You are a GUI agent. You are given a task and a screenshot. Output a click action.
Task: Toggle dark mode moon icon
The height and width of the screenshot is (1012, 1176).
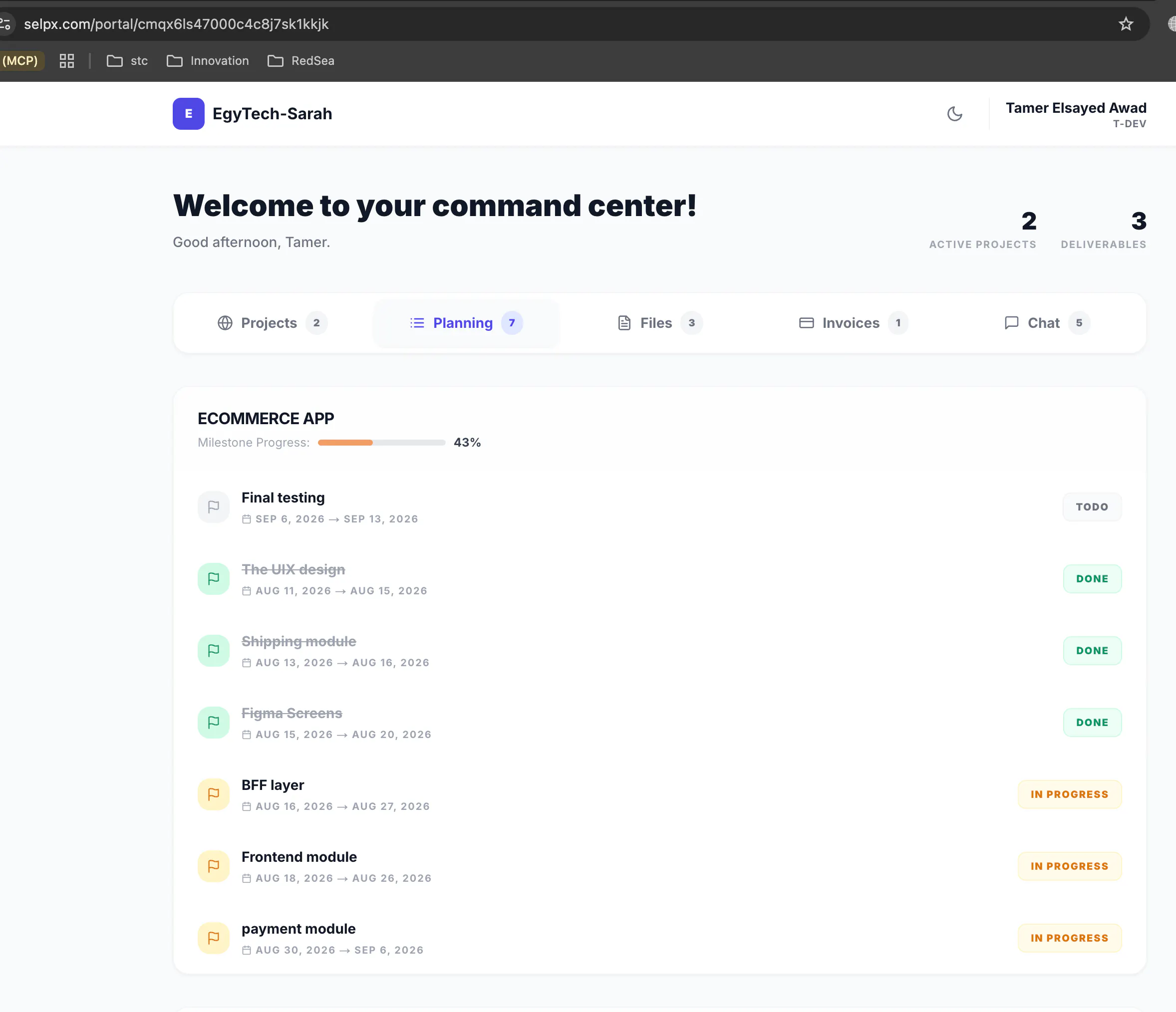click(x=955, y=114)
